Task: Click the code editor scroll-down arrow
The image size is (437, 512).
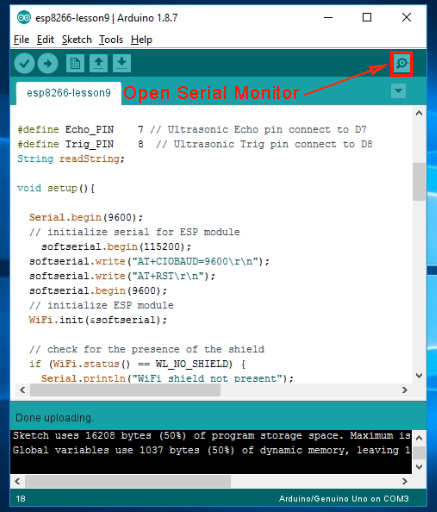Action: [419, 375]
